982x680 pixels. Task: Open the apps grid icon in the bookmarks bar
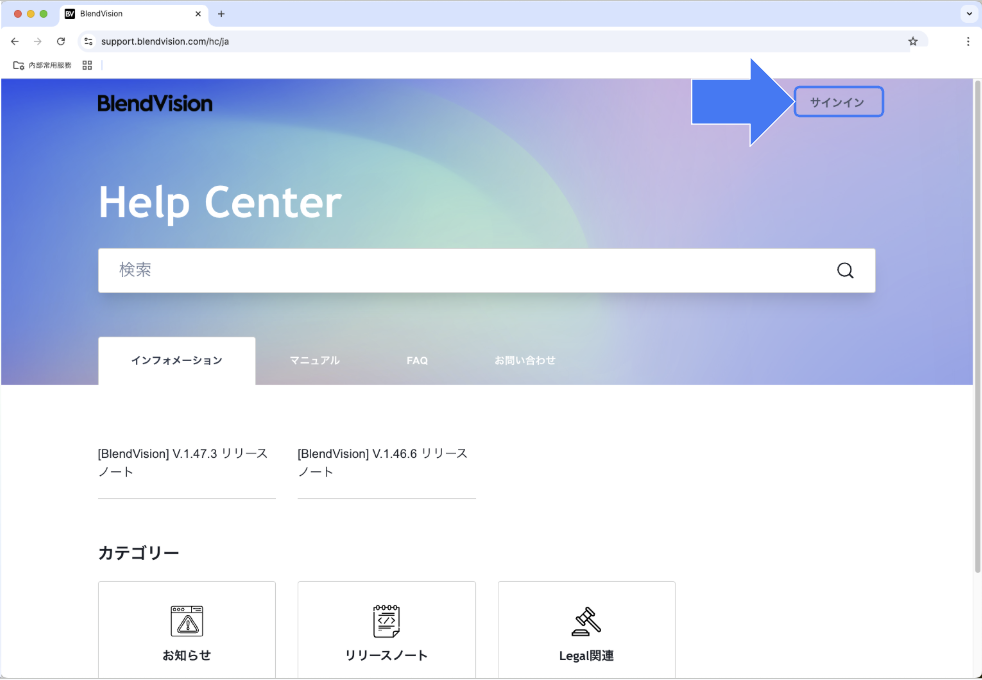(87, 65)
